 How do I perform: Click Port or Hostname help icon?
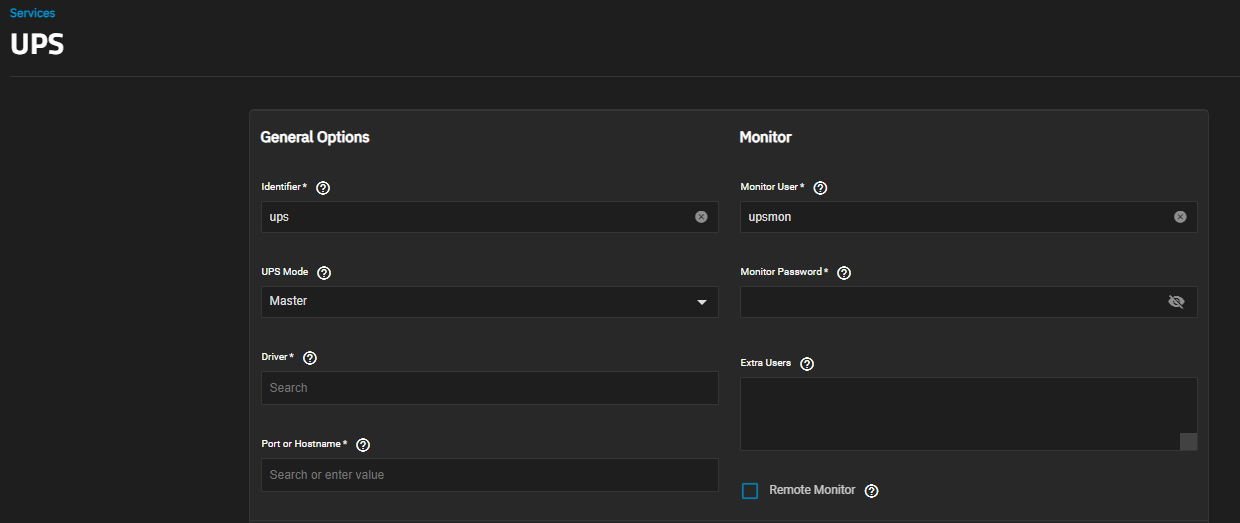363,445
